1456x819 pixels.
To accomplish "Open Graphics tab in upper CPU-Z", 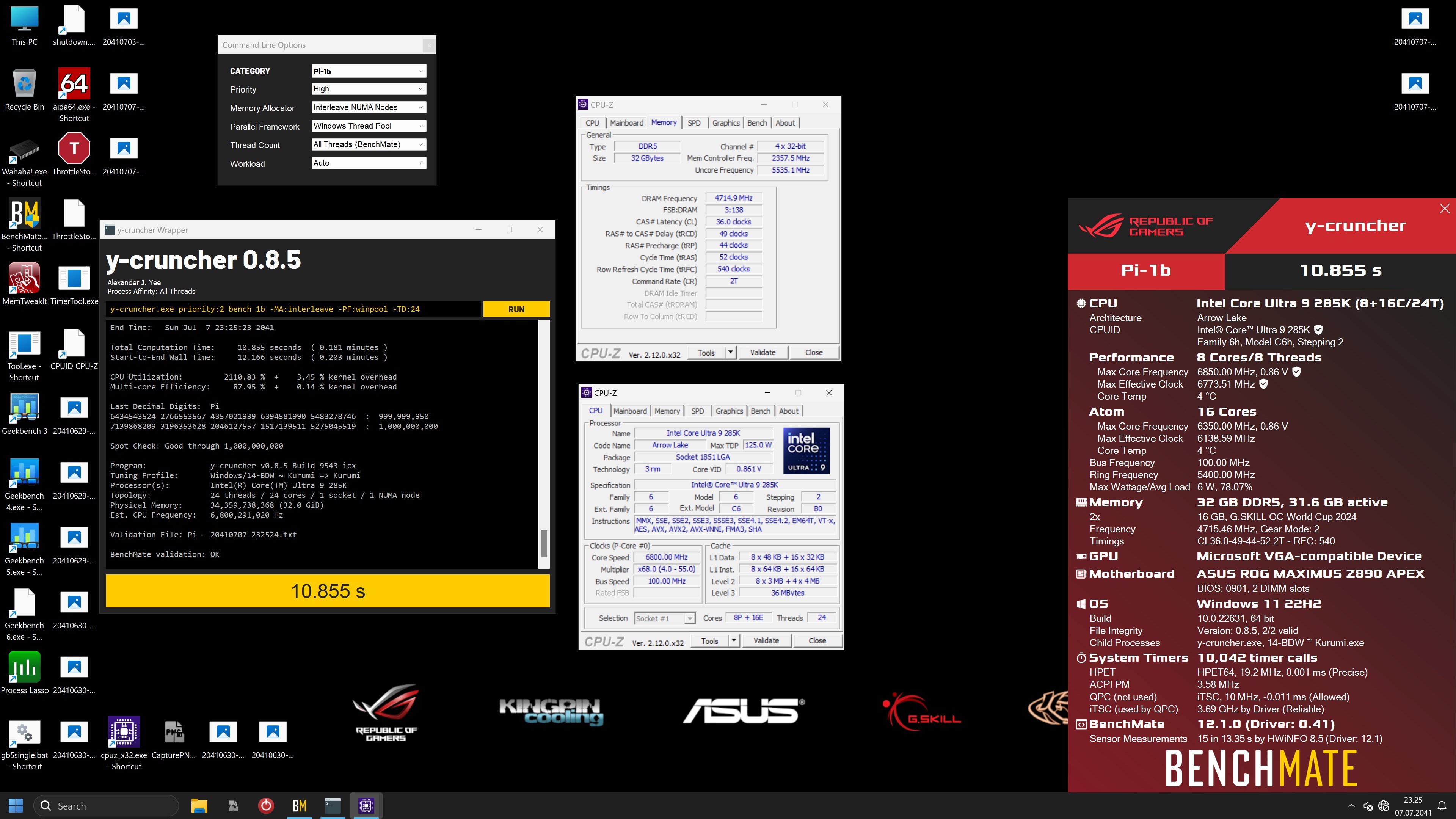I will tap(726, 122).
